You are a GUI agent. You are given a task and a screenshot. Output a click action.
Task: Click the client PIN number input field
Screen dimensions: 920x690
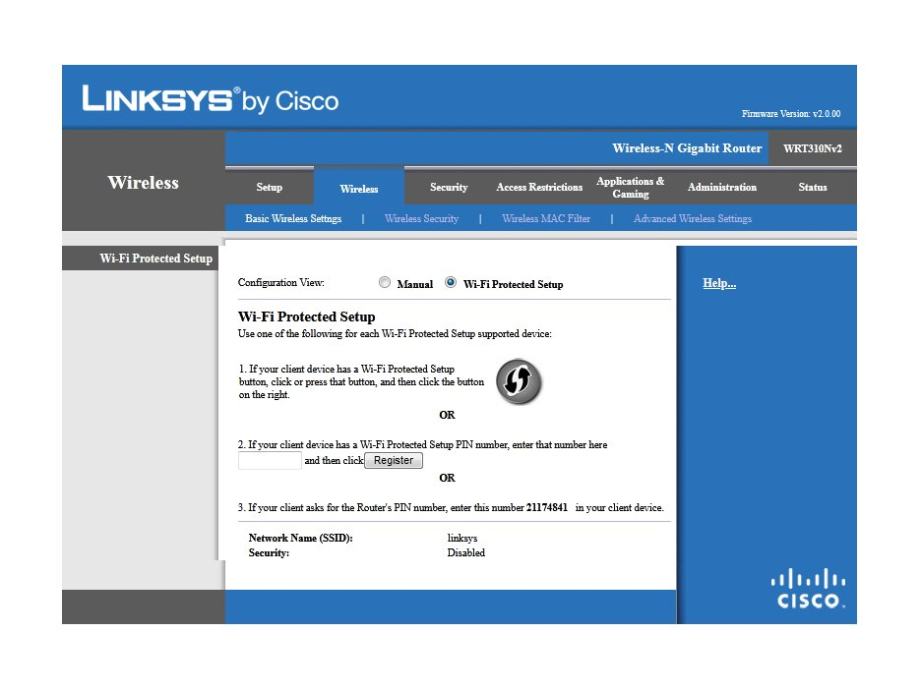pos(269,460)
